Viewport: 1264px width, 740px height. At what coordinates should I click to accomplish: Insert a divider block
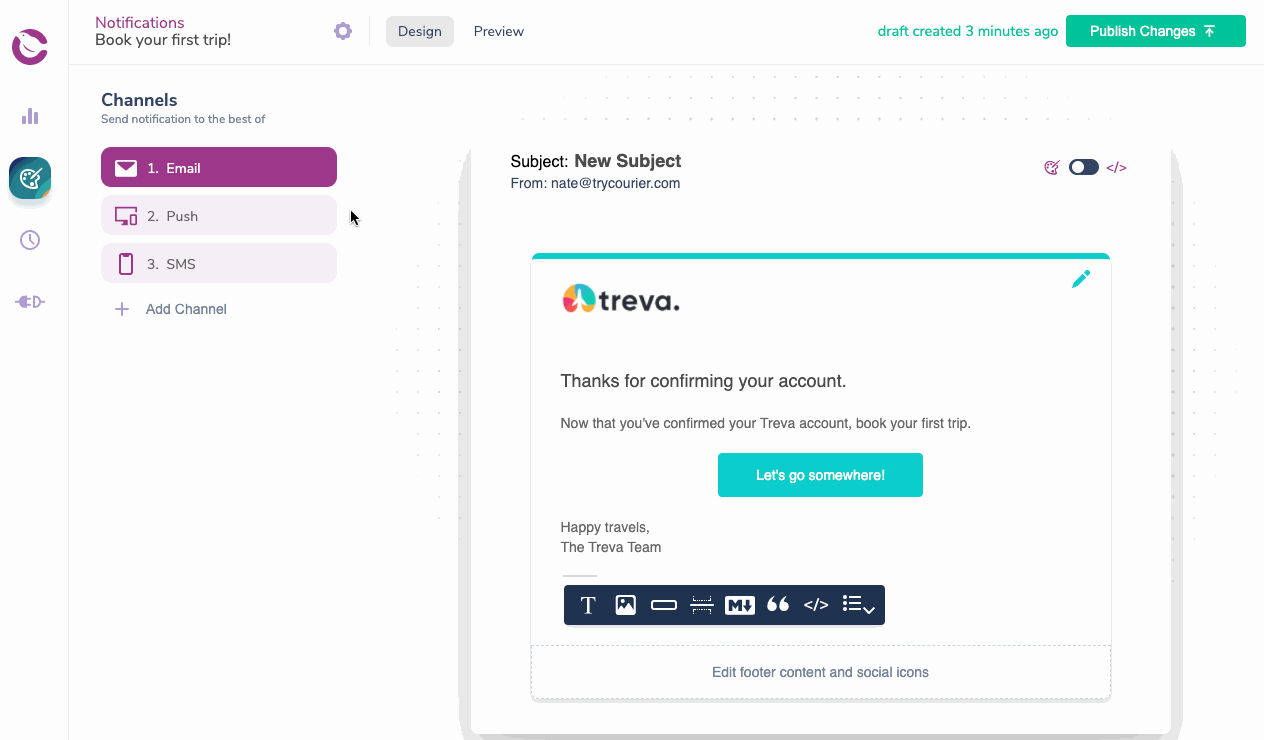tap(702, 605)
